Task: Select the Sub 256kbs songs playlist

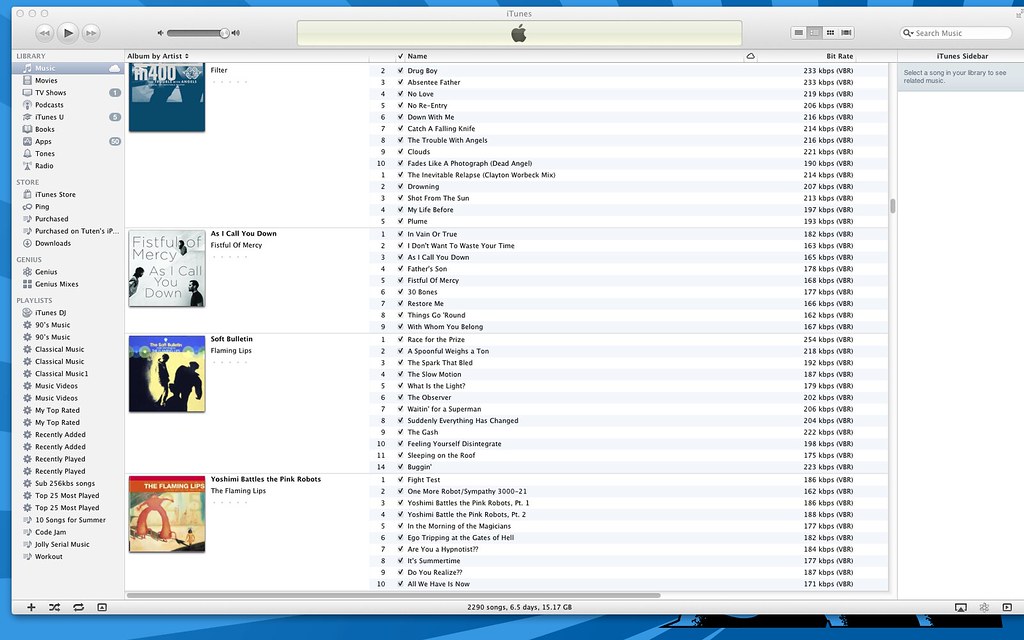Action: (65, 483)
